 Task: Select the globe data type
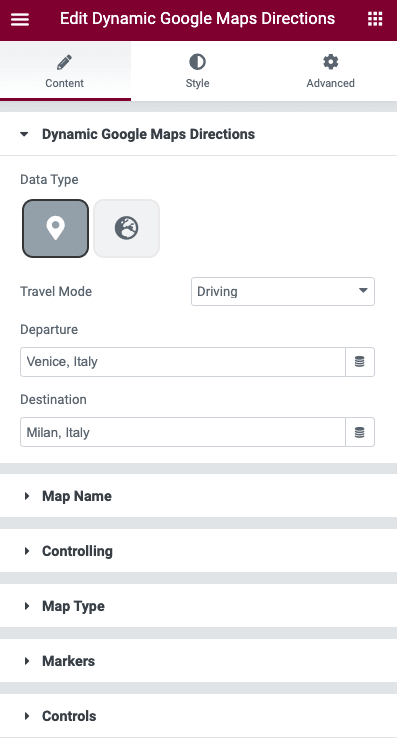[x=127, y=229]
